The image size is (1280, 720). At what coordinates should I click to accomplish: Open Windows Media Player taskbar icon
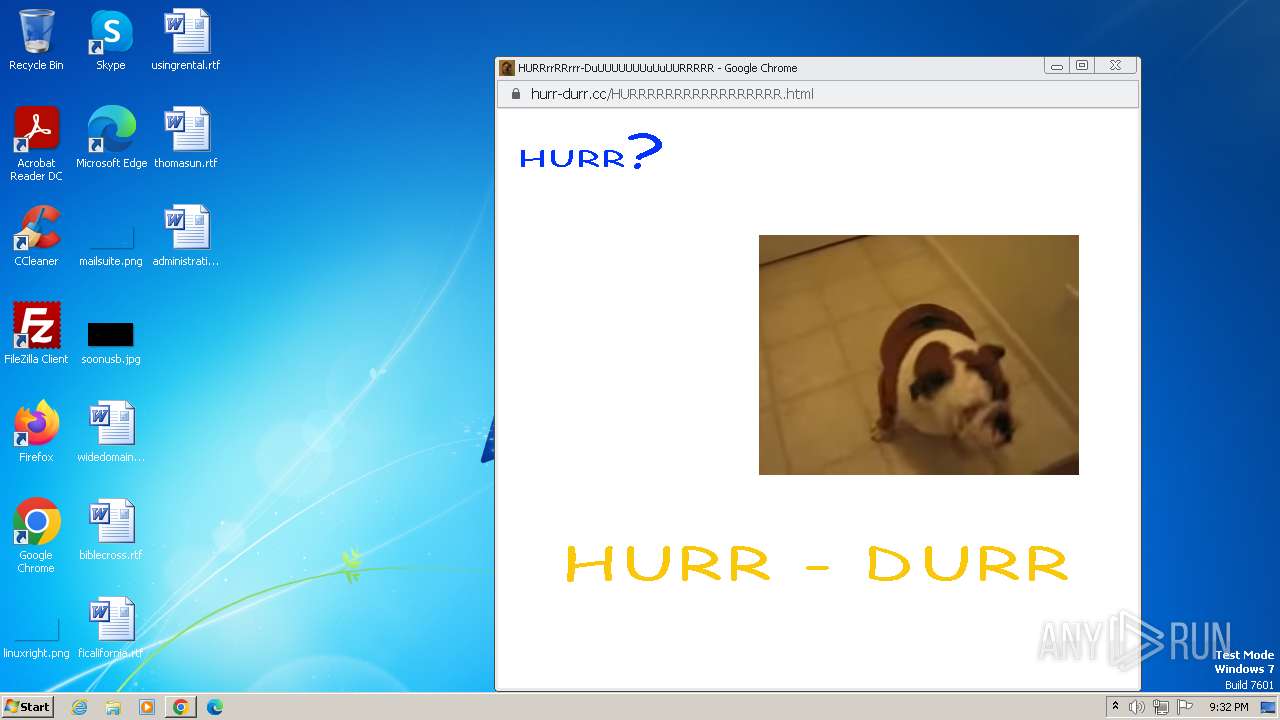point(147,707)
